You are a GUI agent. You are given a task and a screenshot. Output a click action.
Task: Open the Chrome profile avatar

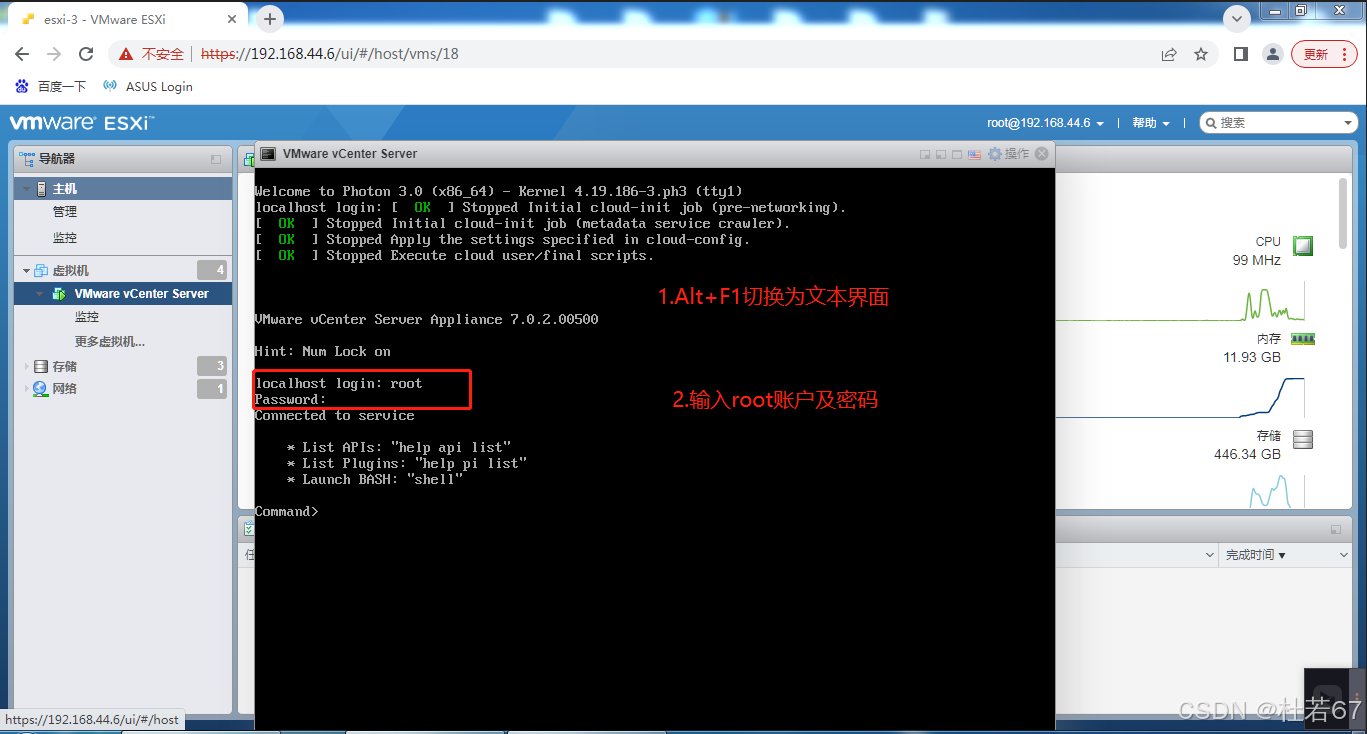[x=1273, y=54]
